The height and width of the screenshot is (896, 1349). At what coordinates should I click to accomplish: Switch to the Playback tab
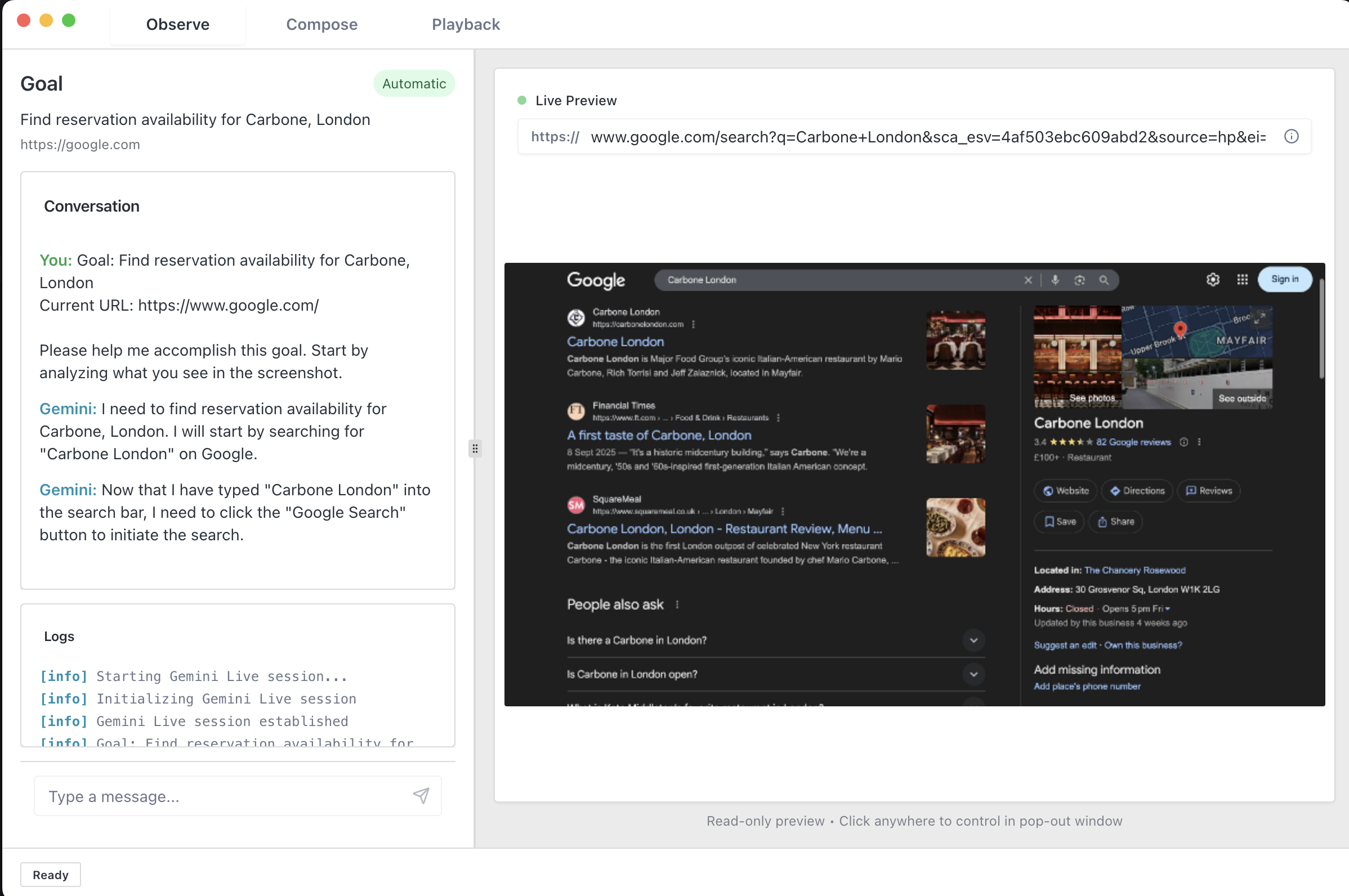[x=465, y=24]
